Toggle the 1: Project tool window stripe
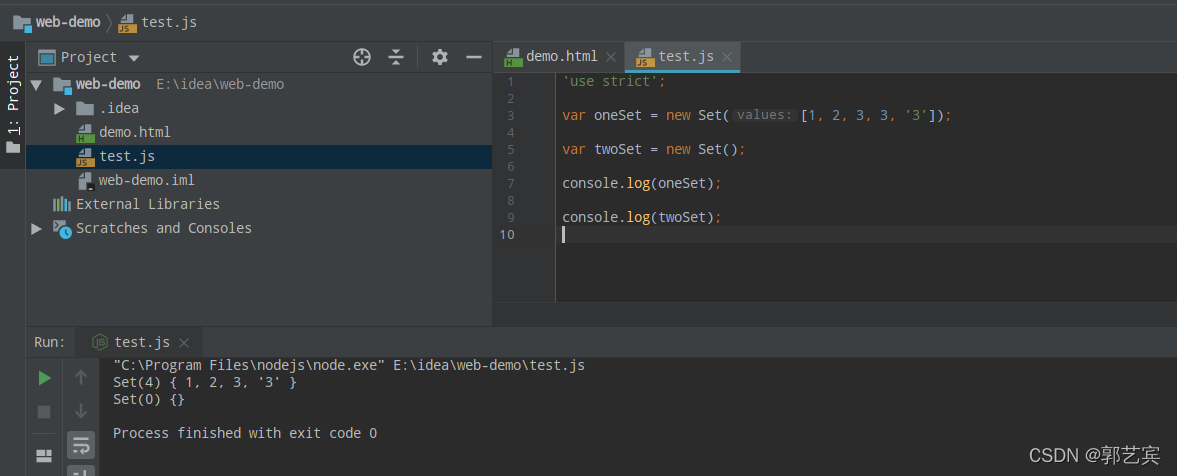 (13, 105)
